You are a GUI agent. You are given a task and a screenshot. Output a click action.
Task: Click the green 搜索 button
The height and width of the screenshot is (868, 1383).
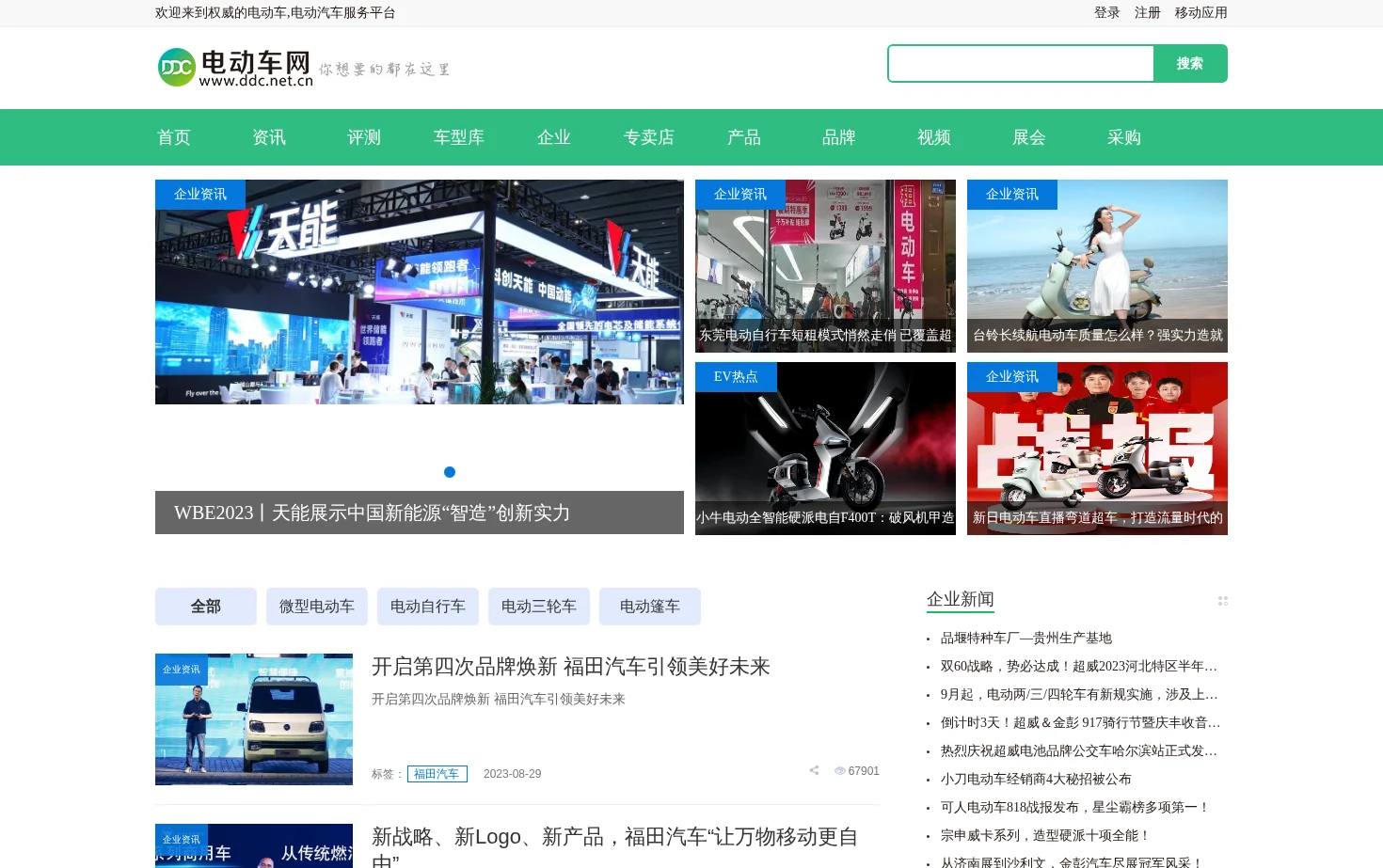(x=1190, y=64)
